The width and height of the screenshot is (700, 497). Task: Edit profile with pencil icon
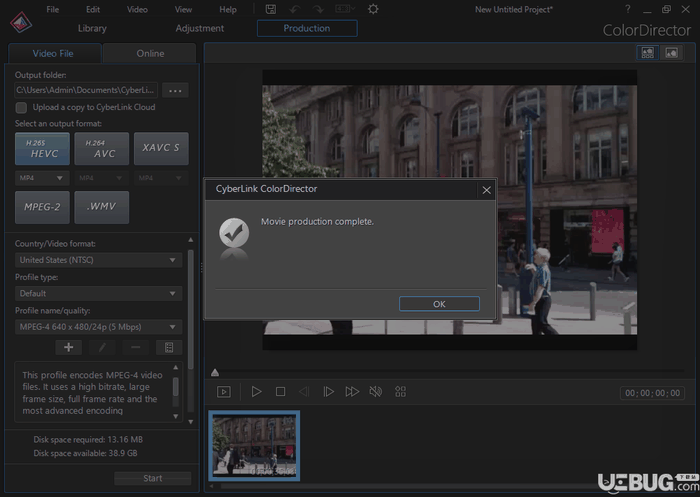(x=102, y=347)
